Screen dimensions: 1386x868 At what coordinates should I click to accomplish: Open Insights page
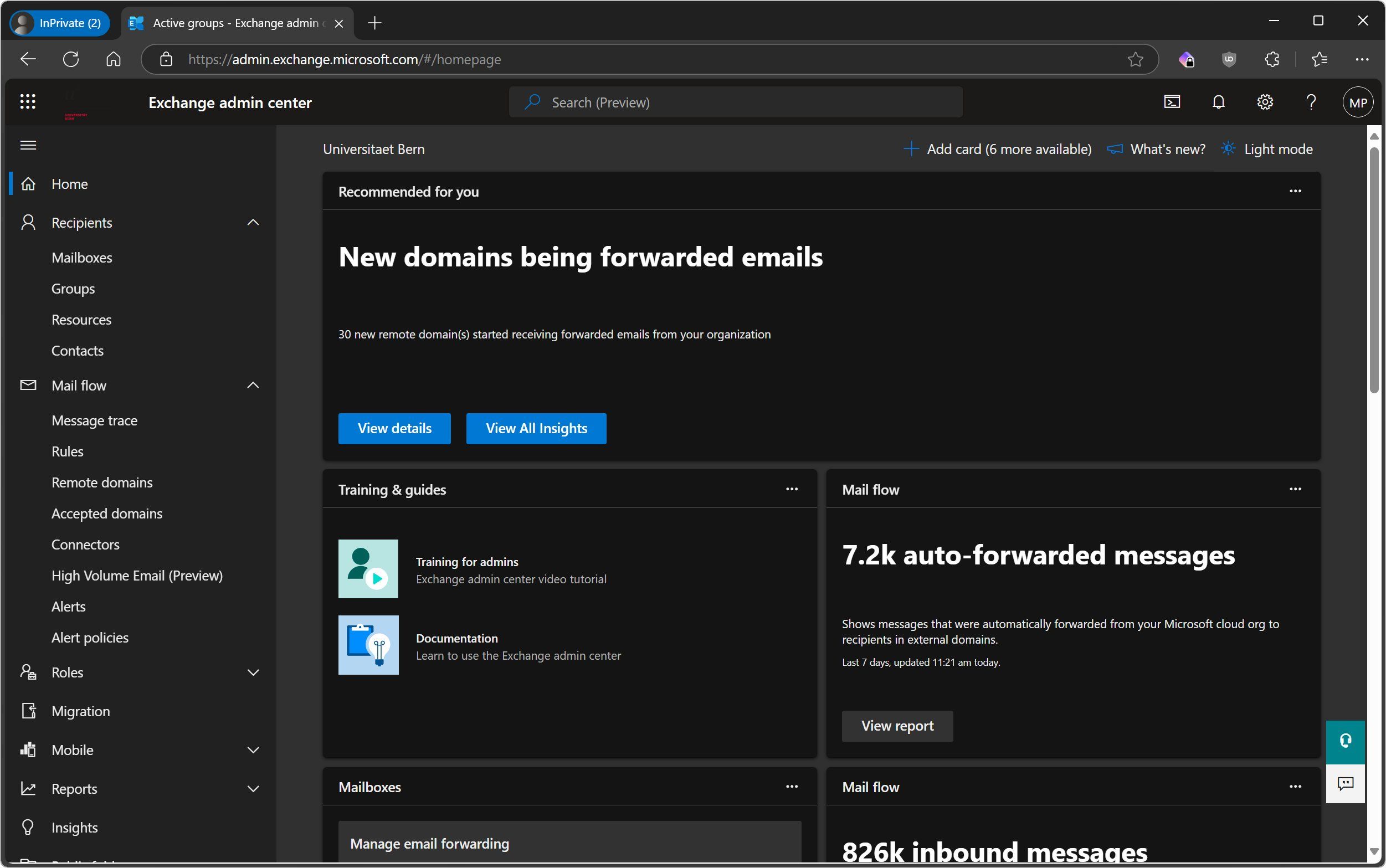(75, 827)
